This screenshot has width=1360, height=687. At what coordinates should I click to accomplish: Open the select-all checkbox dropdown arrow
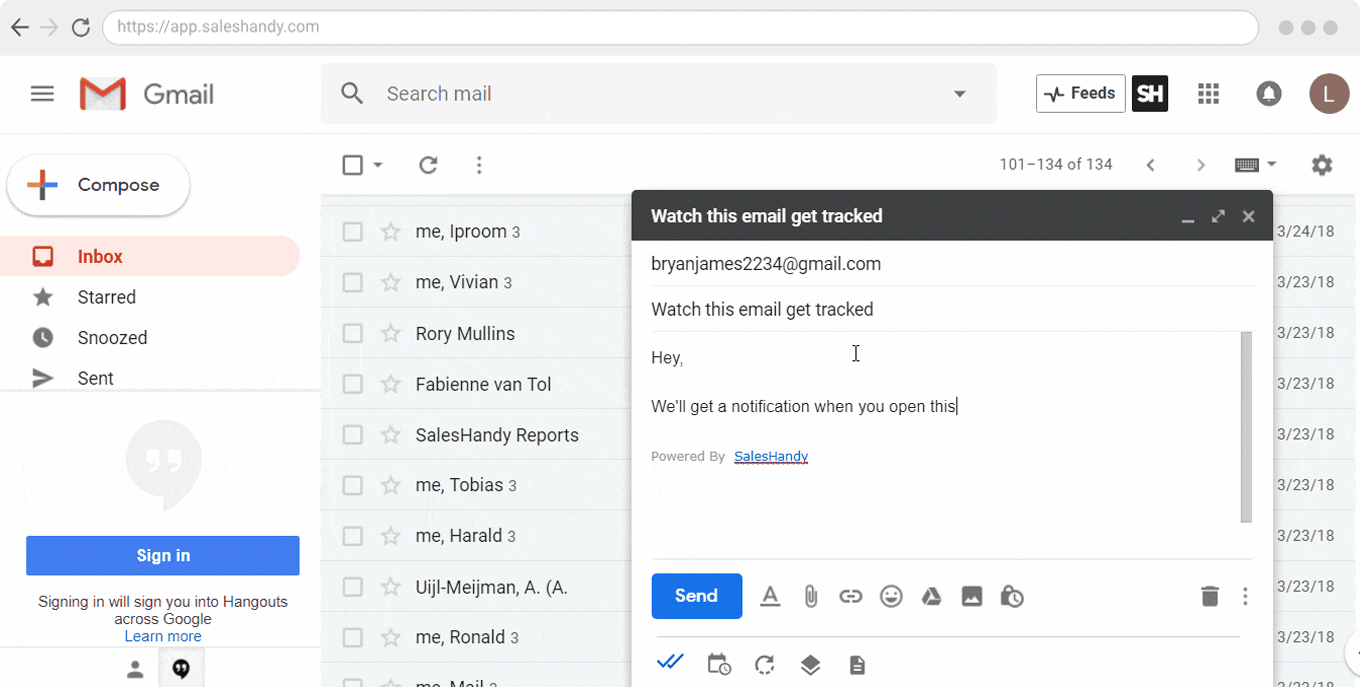coord(378,165)
